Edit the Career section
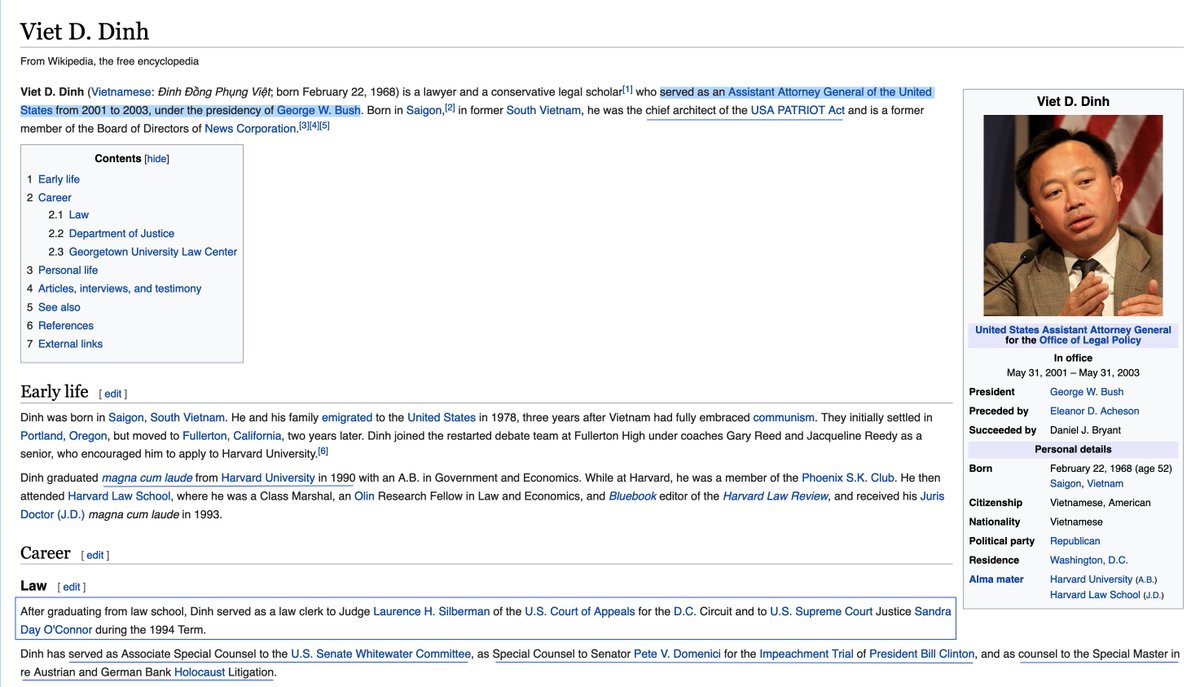This screenshot has width=1200, height=687. click(x=95, y=555)
